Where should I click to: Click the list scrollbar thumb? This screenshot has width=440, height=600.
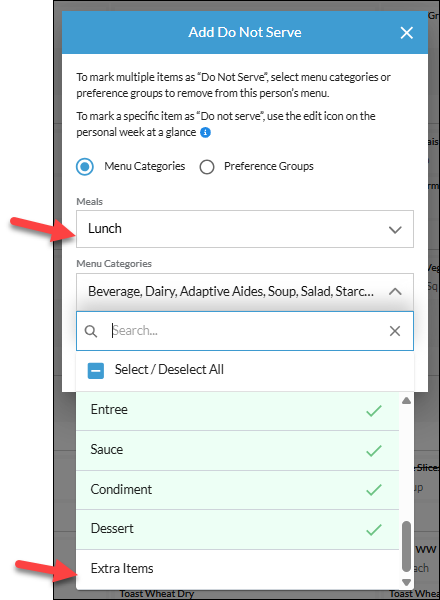406,546
